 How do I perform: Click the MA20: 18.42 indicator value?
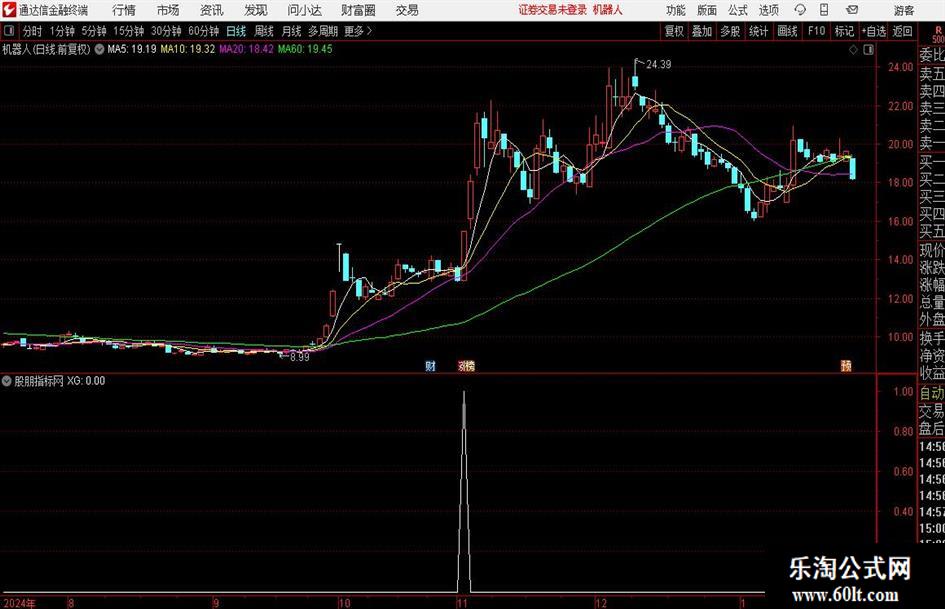click(x=246, y=49)
